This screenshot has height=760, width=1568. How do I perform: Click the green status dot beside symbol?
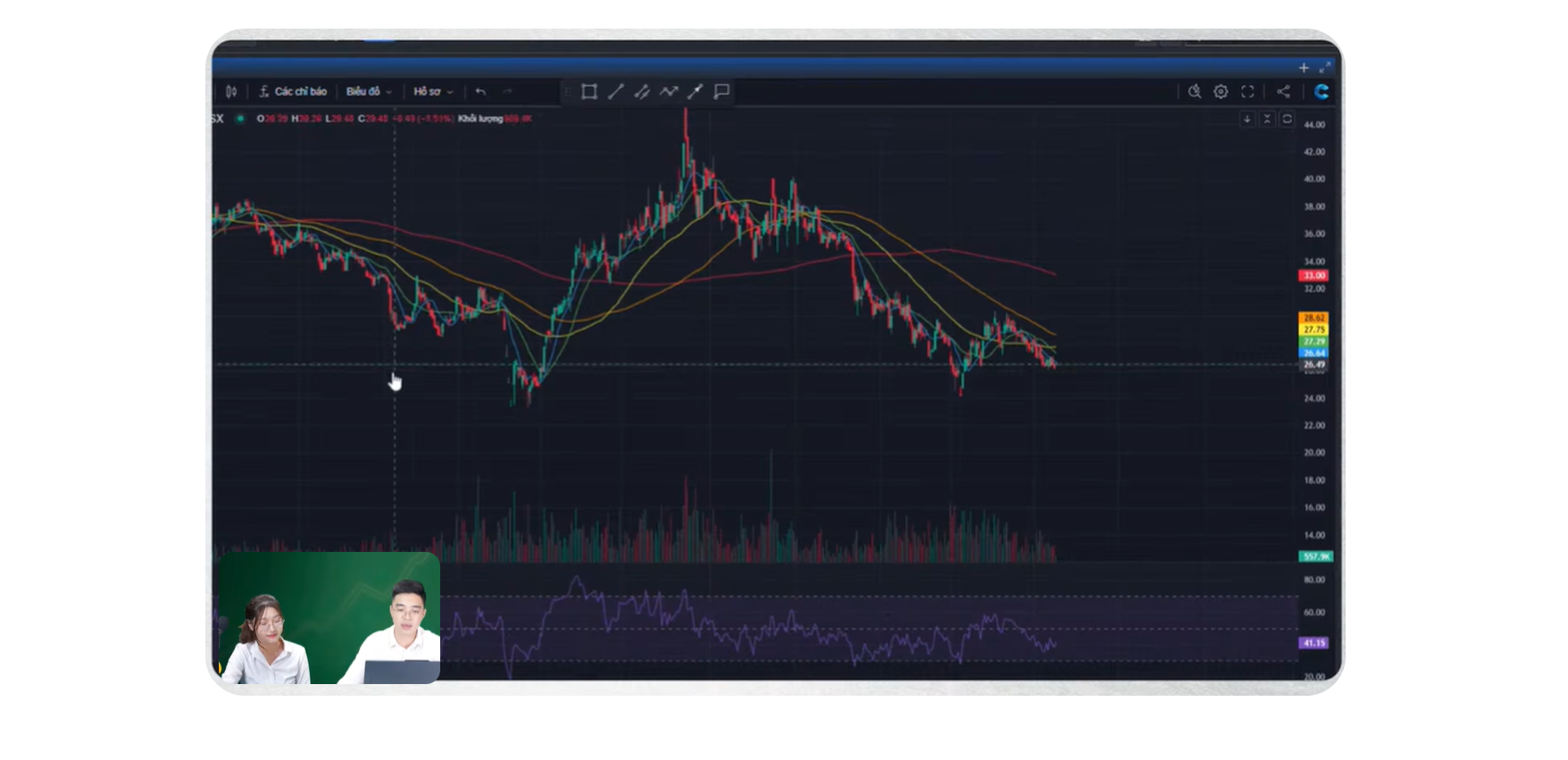239,119
